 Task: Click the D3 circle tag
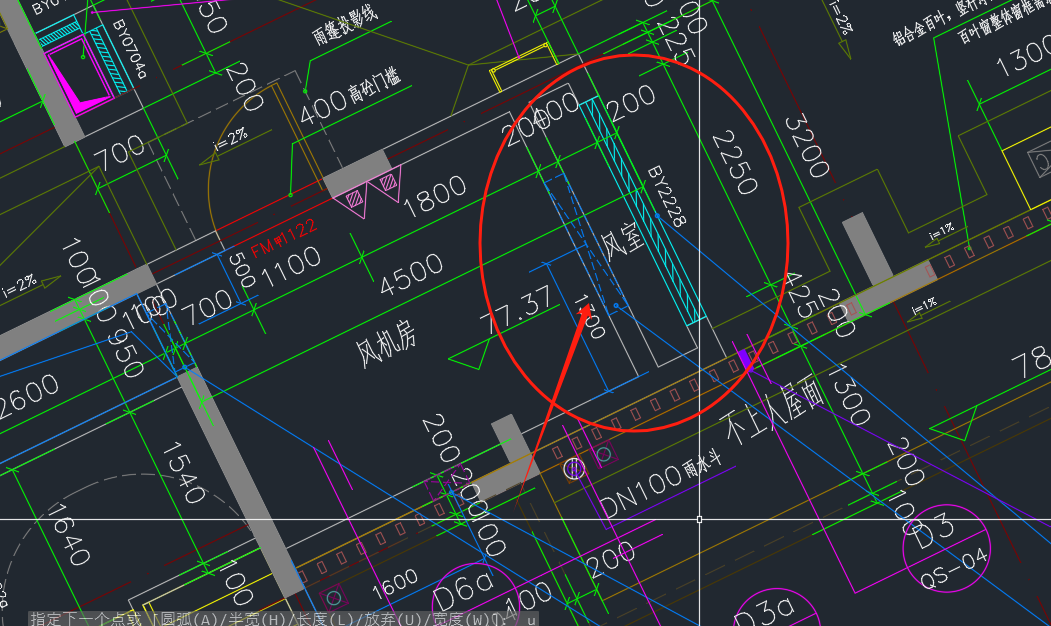tap(946, 549)
